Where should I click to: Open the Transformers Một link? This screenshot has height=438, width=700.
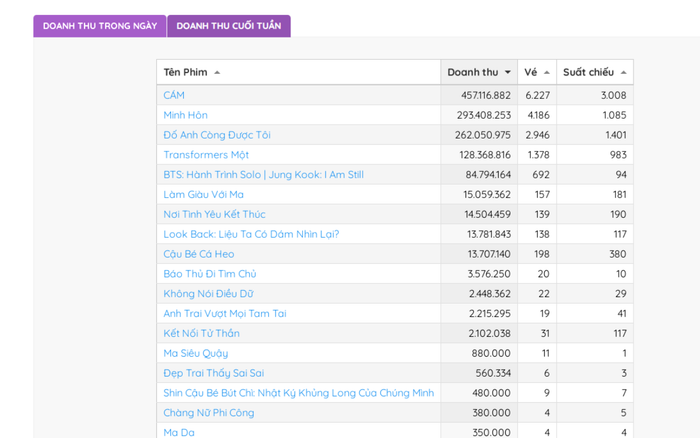[x=206, y=155]
